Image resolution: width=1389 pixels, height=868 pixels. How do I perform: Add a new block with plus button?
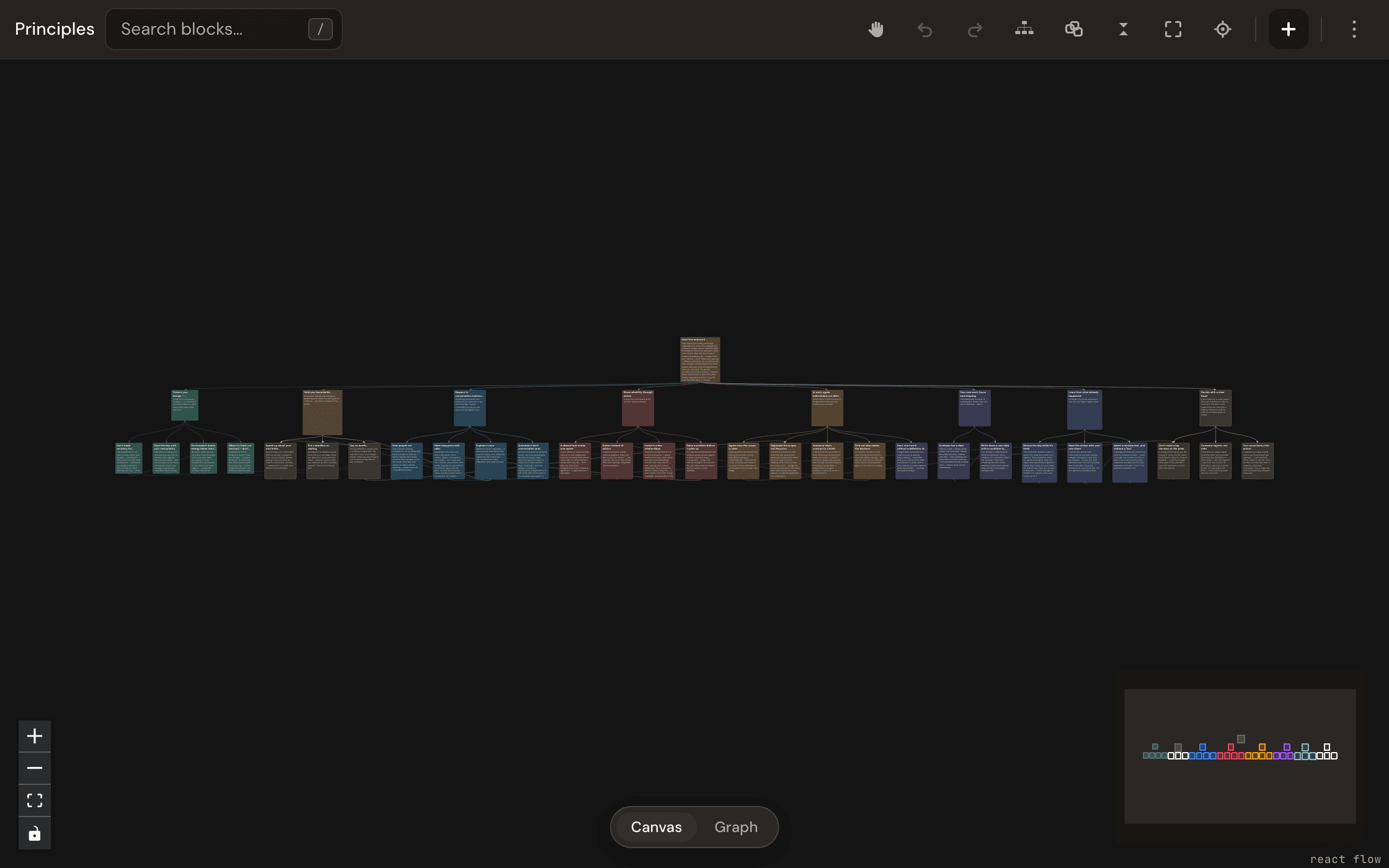[x=1289, y=29]
